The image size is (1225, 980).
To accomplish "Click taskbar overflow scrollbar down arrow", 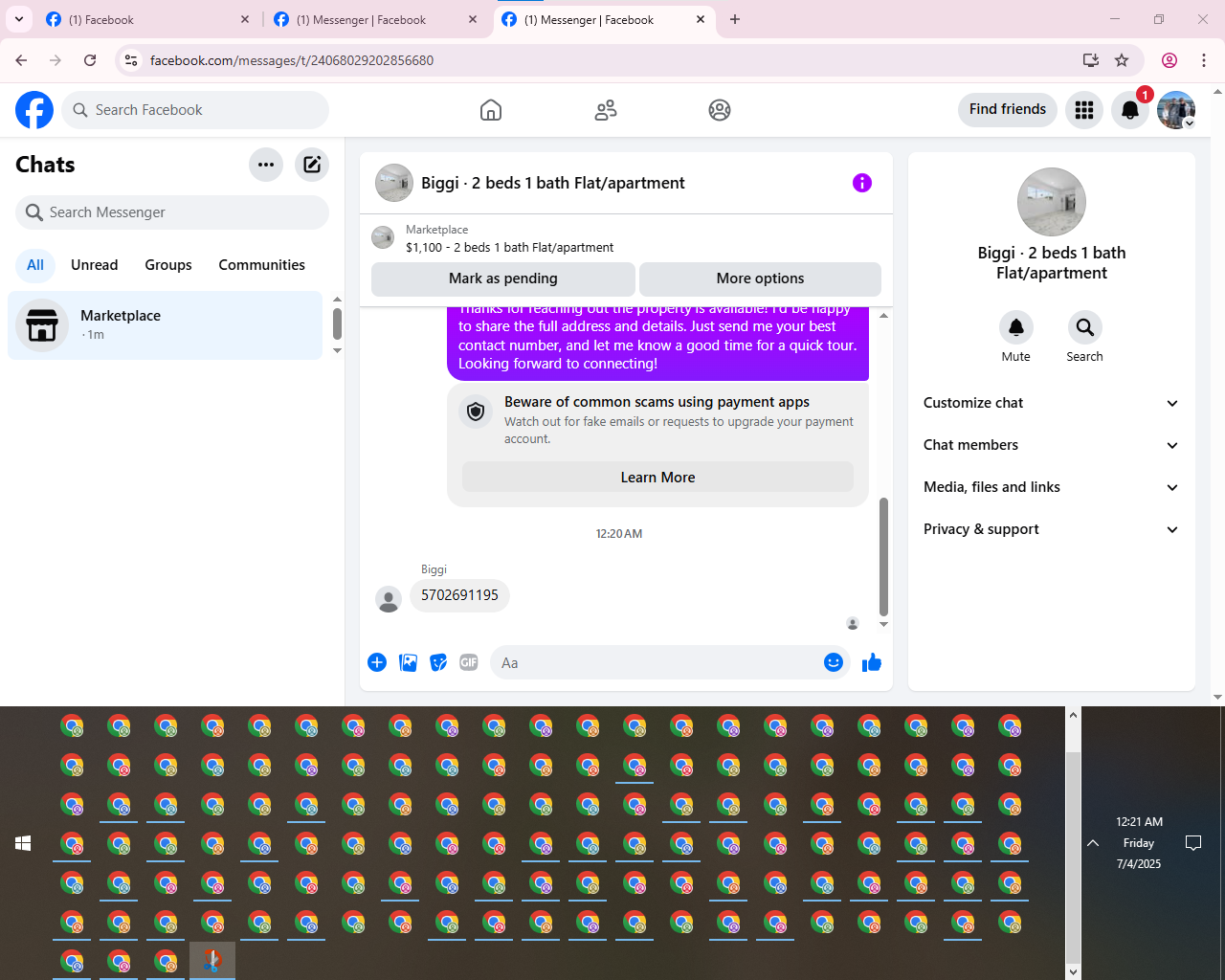I will [x=1074, y=971].
